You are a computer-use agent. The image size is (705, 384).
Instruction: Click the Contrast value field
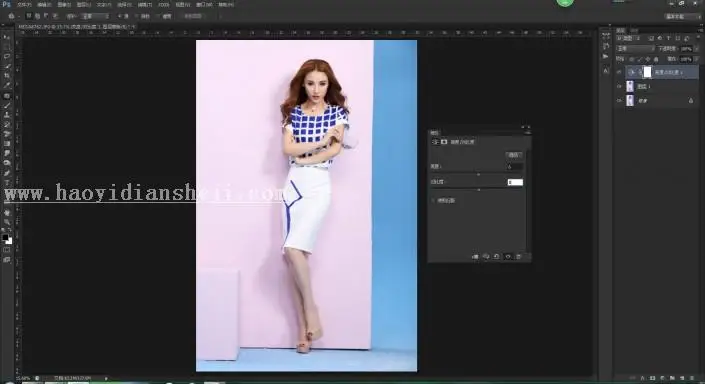[x=515, y=182]
